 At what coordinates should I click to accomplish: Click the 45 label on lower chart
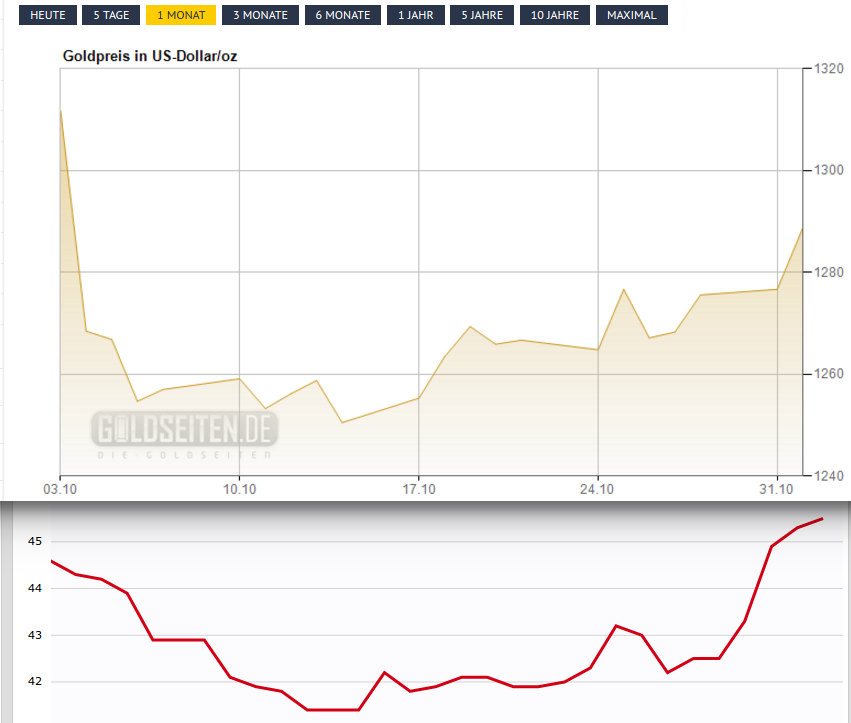point(35,541)
